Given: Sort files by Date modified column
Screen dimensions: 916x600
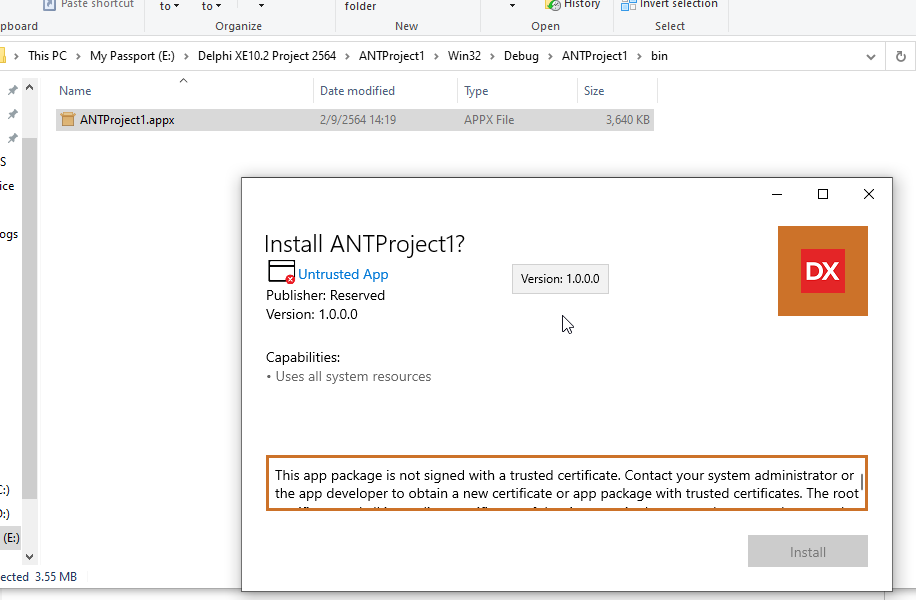Looking at the screenshot, I should point(357,91).
